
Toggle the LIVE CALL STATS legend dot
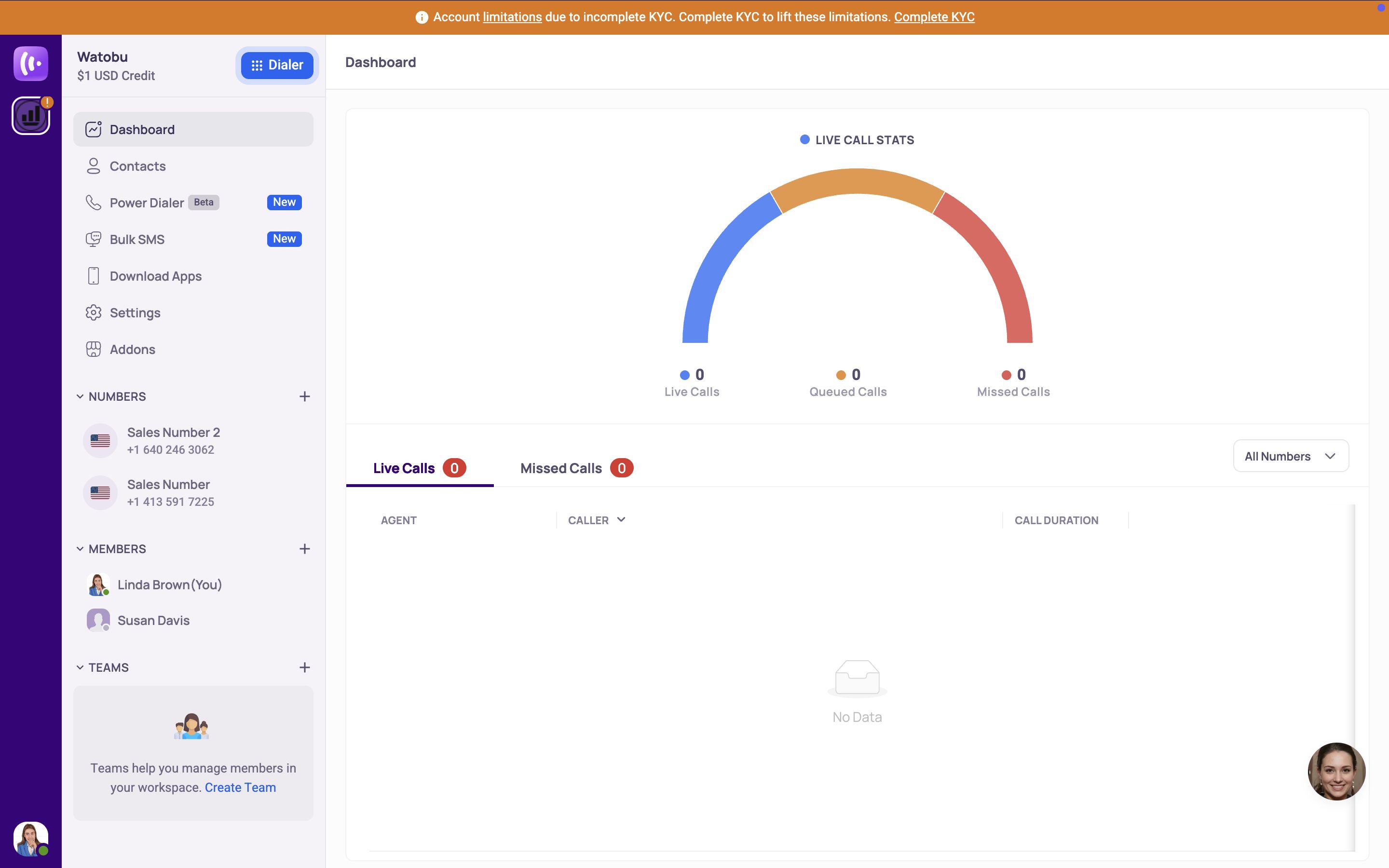[x=804, y=139]
